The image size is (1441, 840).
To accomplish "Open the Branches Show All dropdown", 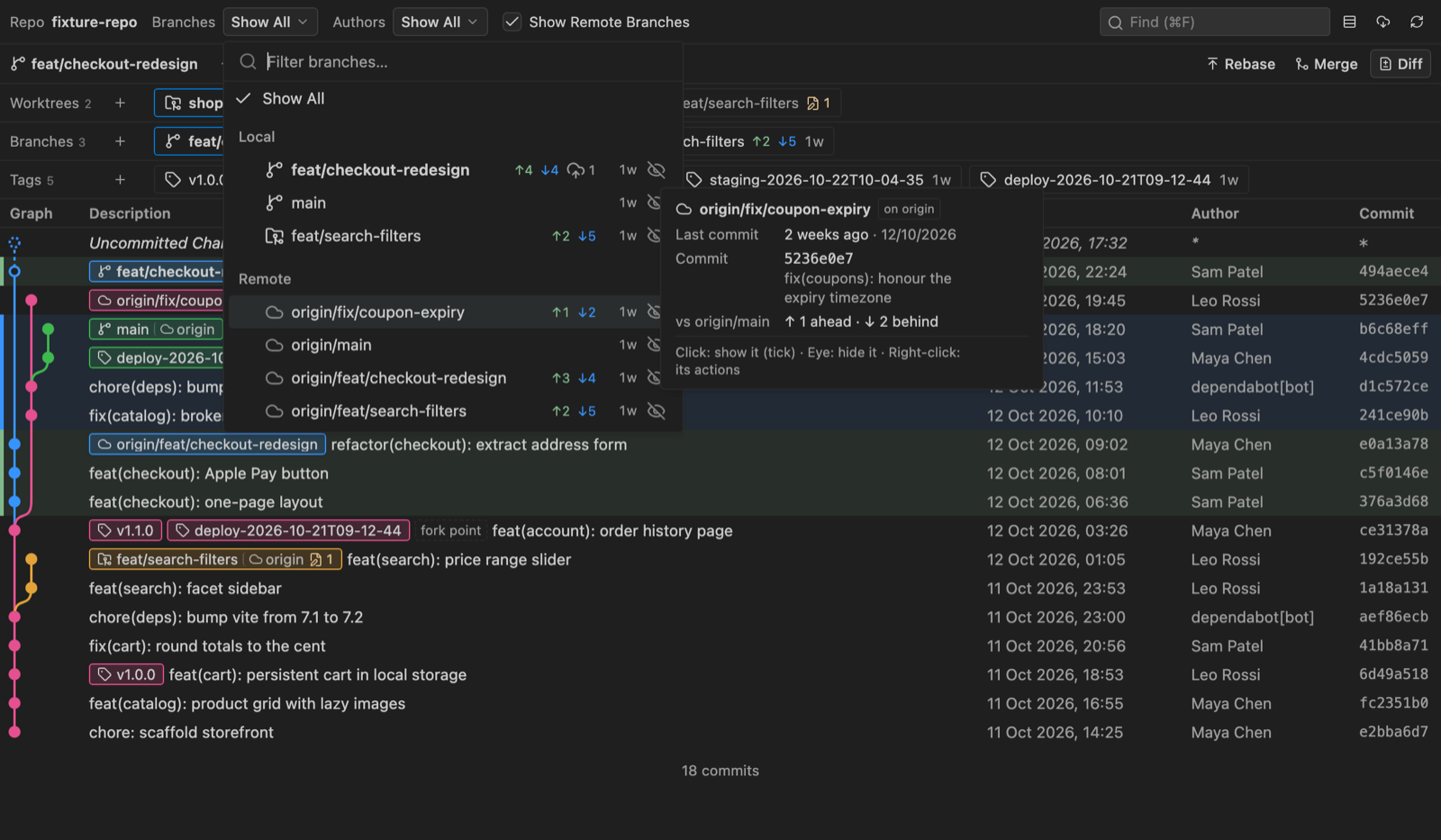I will [270, 22].
